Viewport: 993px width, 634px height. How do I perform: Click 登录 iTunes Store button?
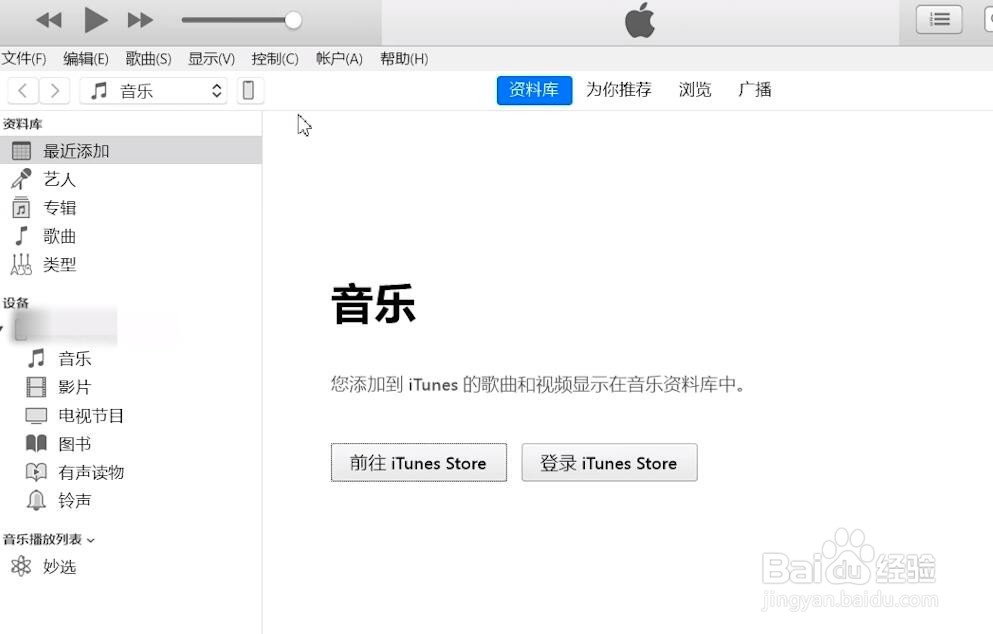(x=609, y=462)
